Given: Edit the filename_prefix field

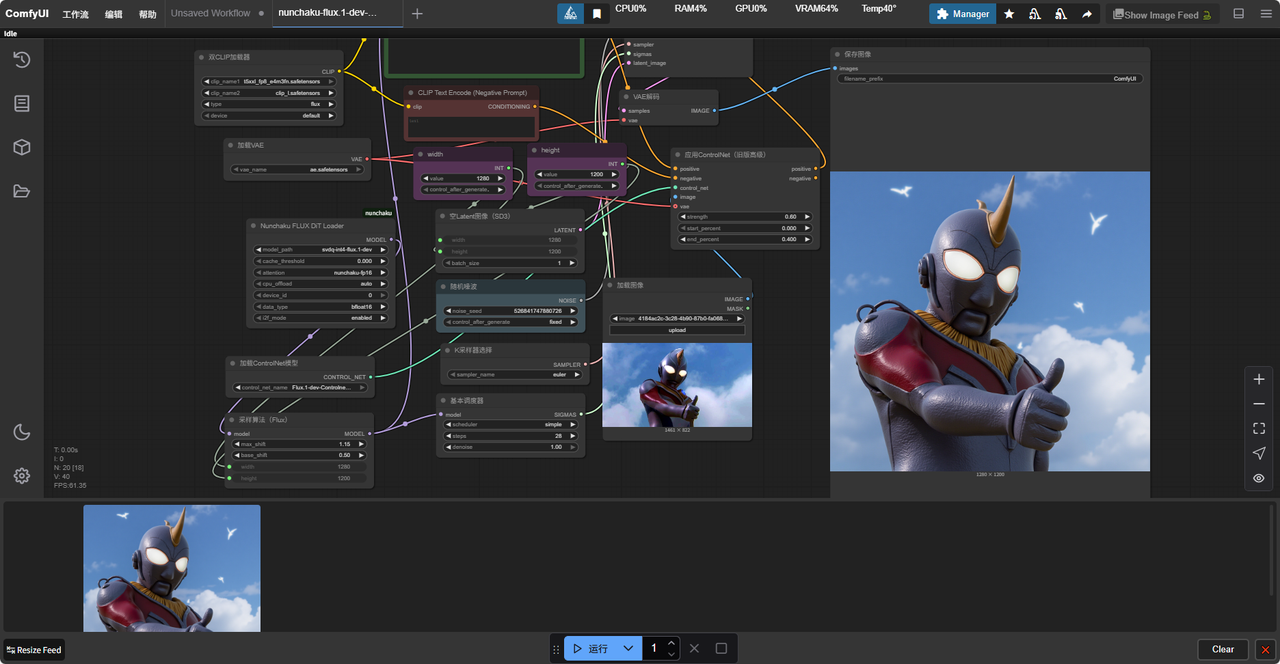Looking at the screenshot, I should coord(990,78).
